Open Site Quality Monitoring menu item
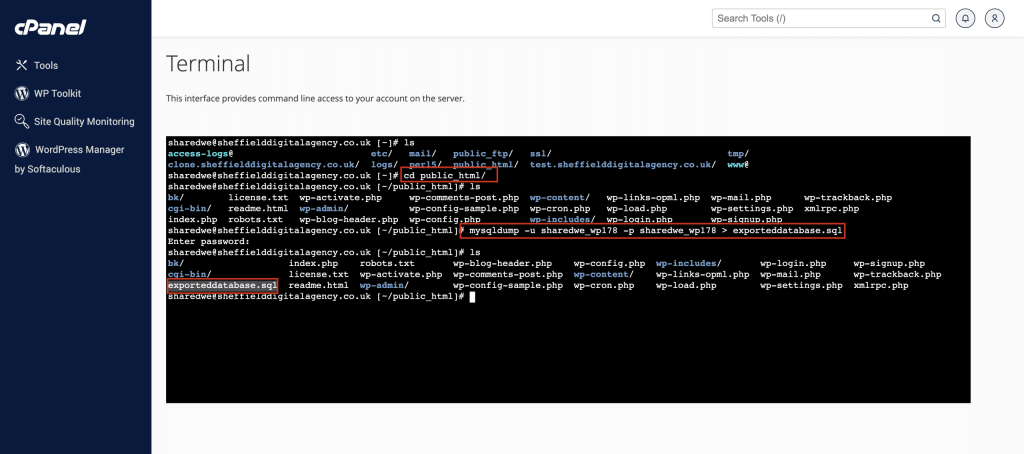The image size is (1024, 454). (84, 122)
